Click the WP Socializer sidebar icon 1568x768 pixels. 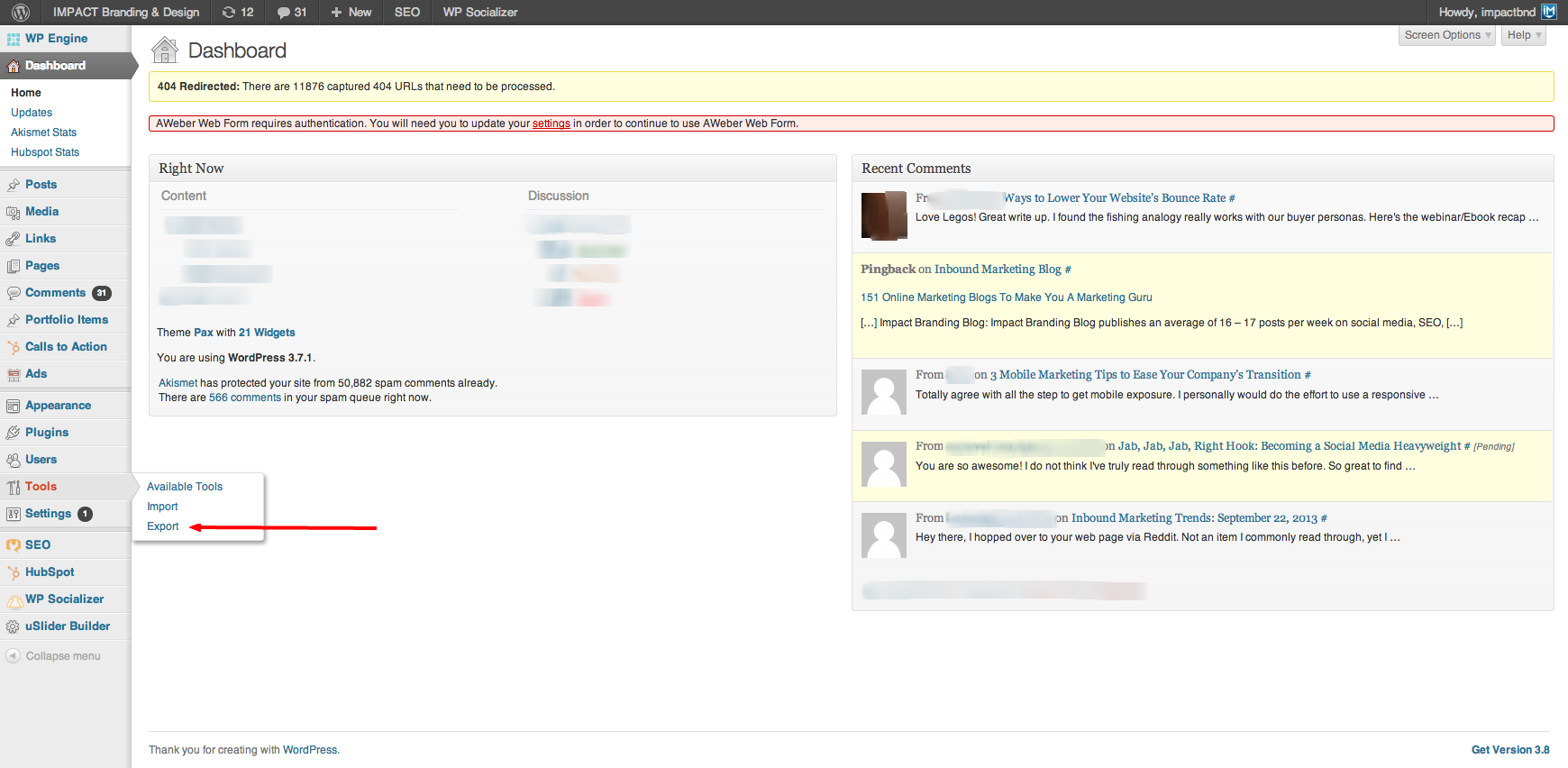[x=14, y=599]
